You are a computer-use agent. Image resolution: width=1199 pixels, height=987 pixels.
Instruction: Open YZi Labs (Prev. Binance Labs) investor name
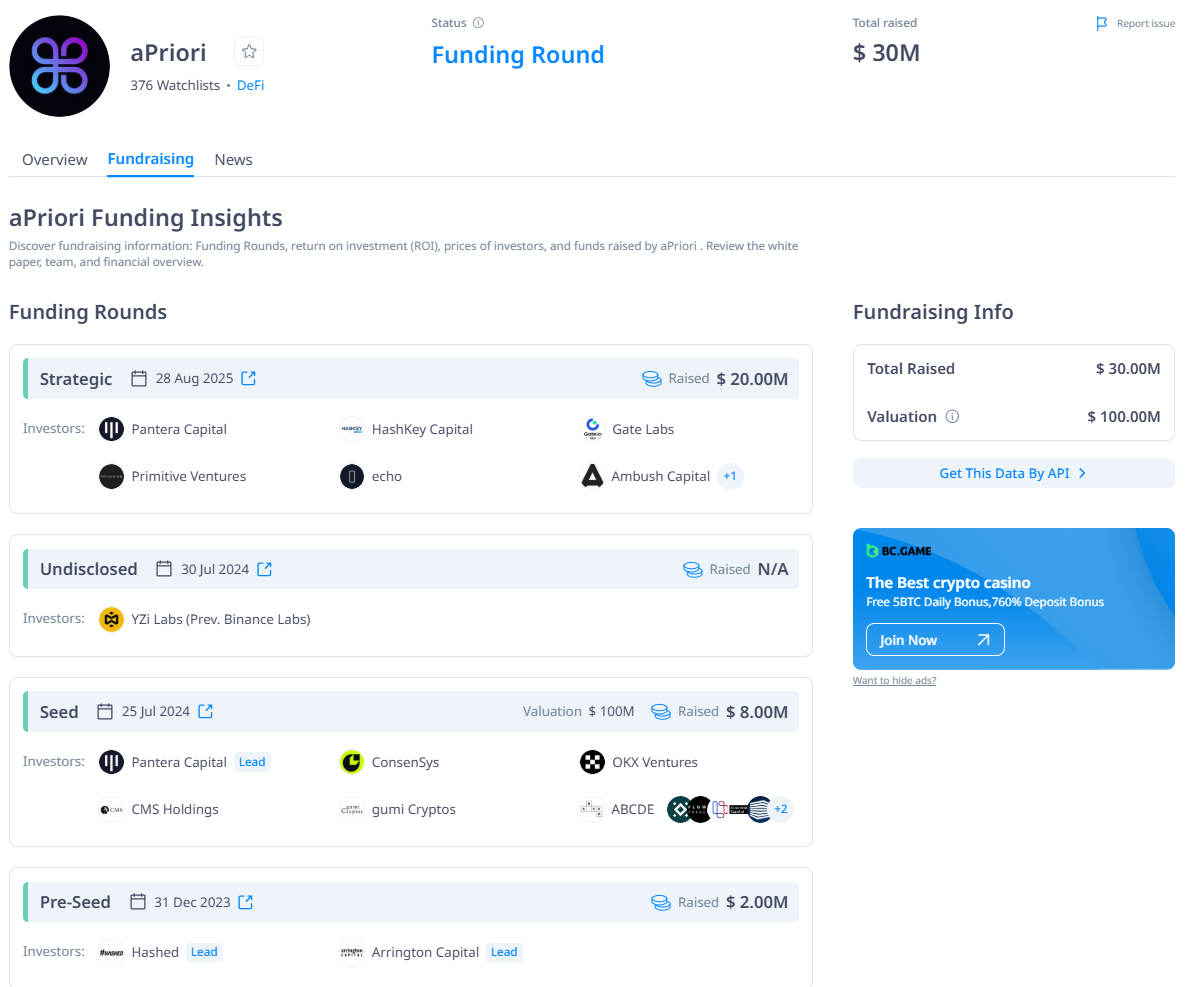click(x=221, y=619)
